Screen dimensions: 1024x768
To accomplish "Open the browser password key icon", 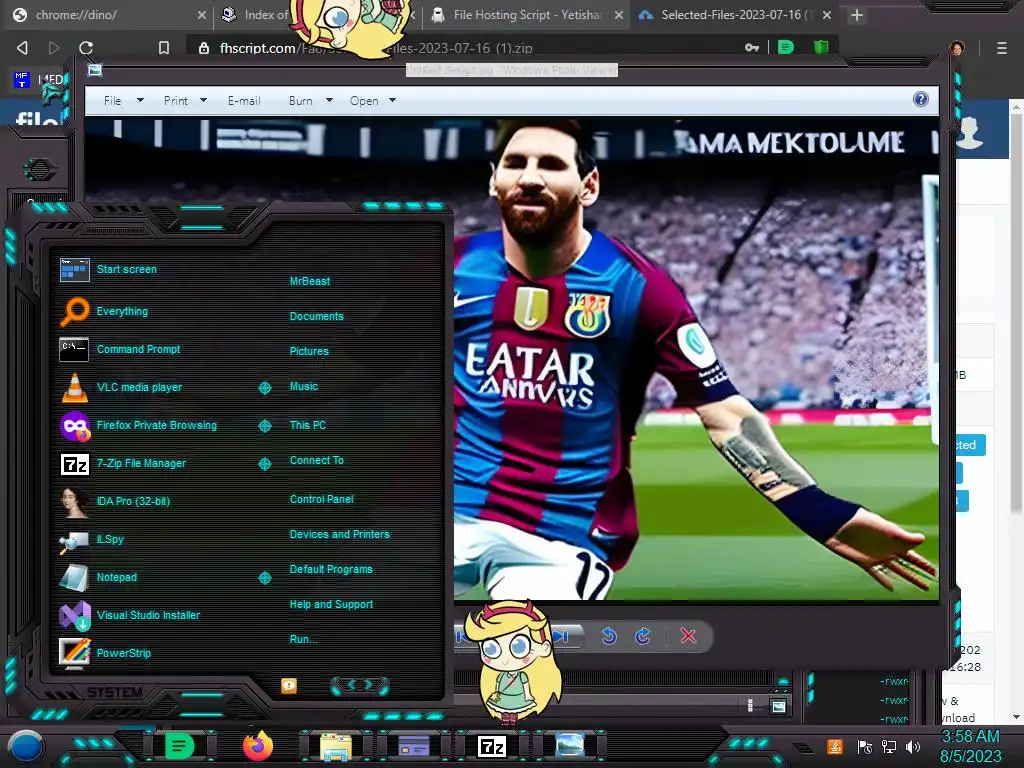I will point(752,48).
